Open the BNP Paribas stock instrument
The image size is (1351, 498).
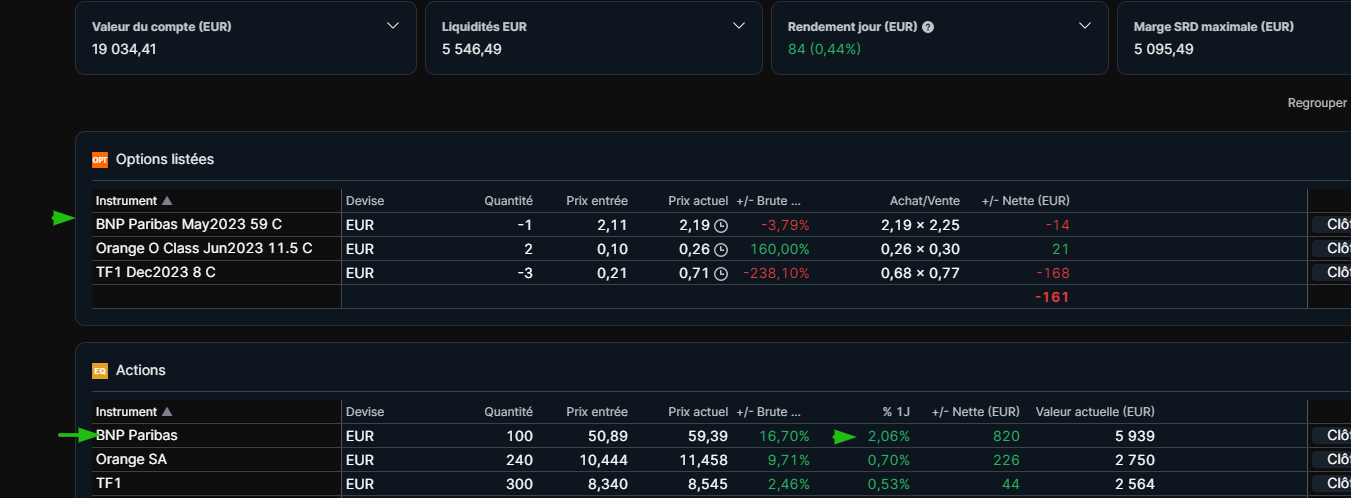tap(137, 436)
